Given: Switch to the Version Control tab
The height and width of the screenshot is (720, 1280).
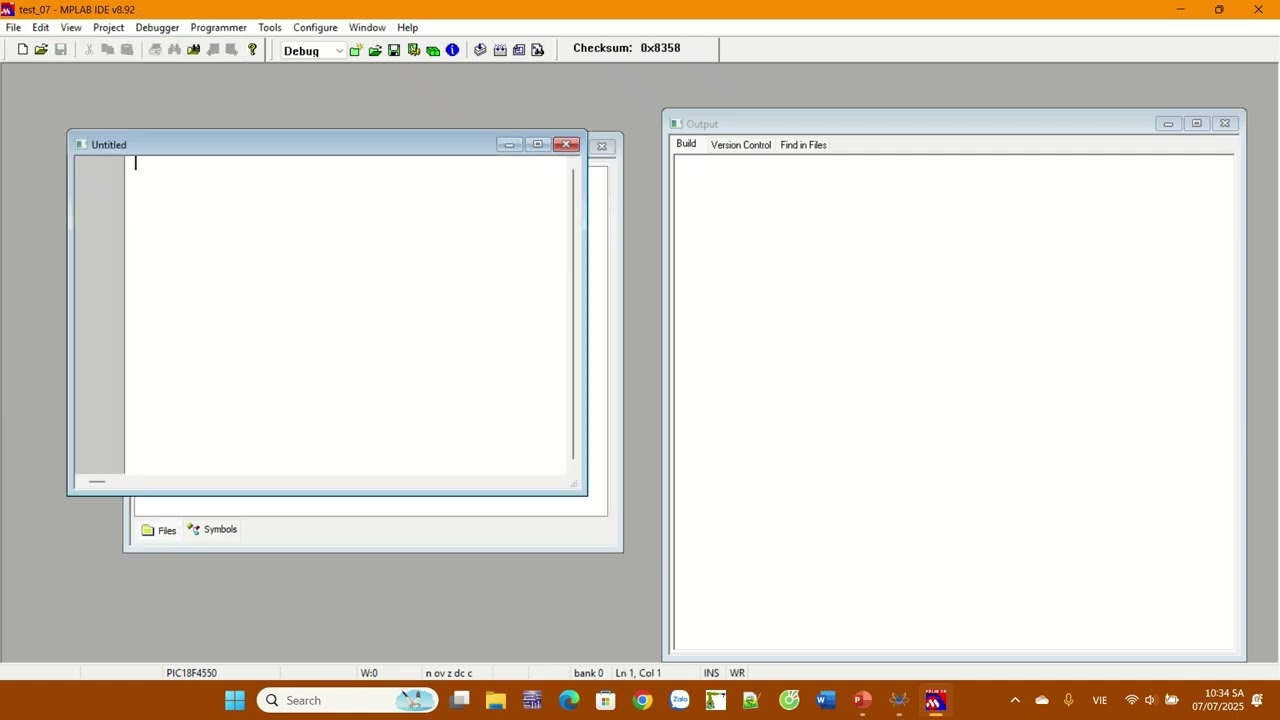Looking at the screenshot, I should pos(741,145).
